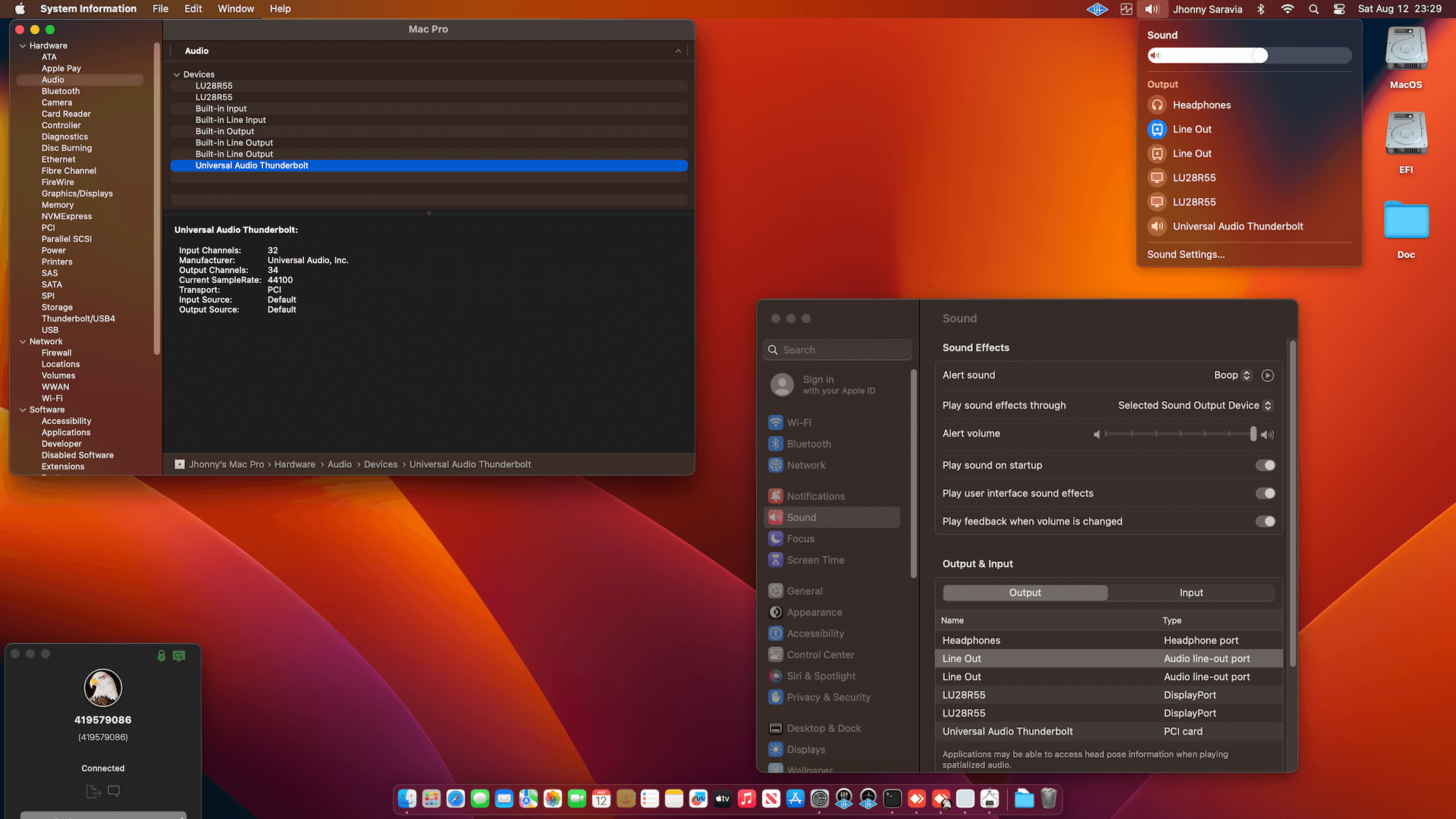Open the Trash in the Dock

point(1049,799)
